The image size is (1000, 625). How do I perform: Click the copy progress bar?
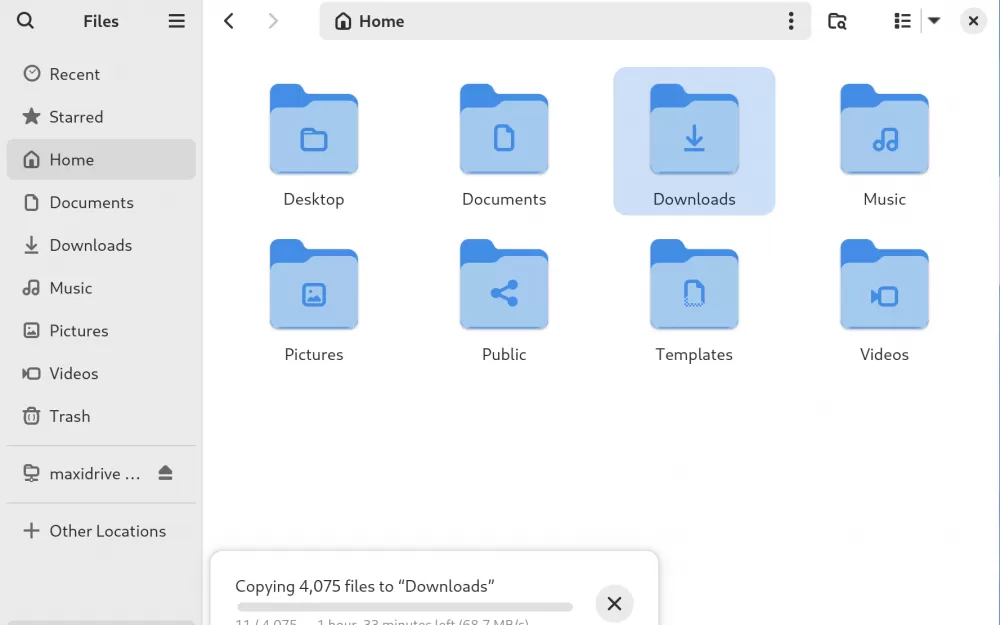(405, 607)
